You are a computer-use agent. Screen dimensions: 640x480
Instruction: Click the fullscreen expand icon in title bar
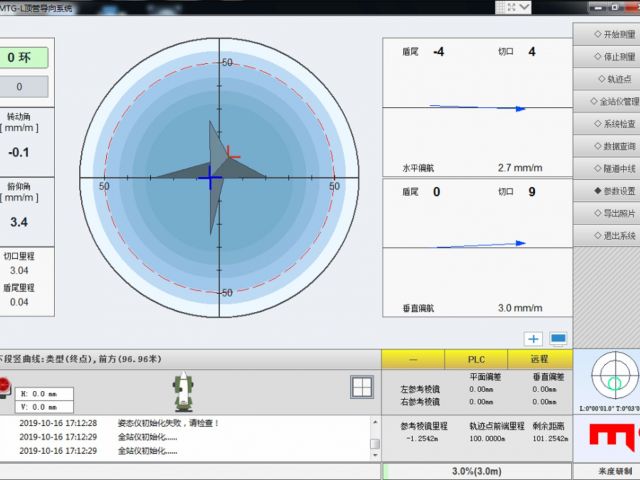click(511, 7)
